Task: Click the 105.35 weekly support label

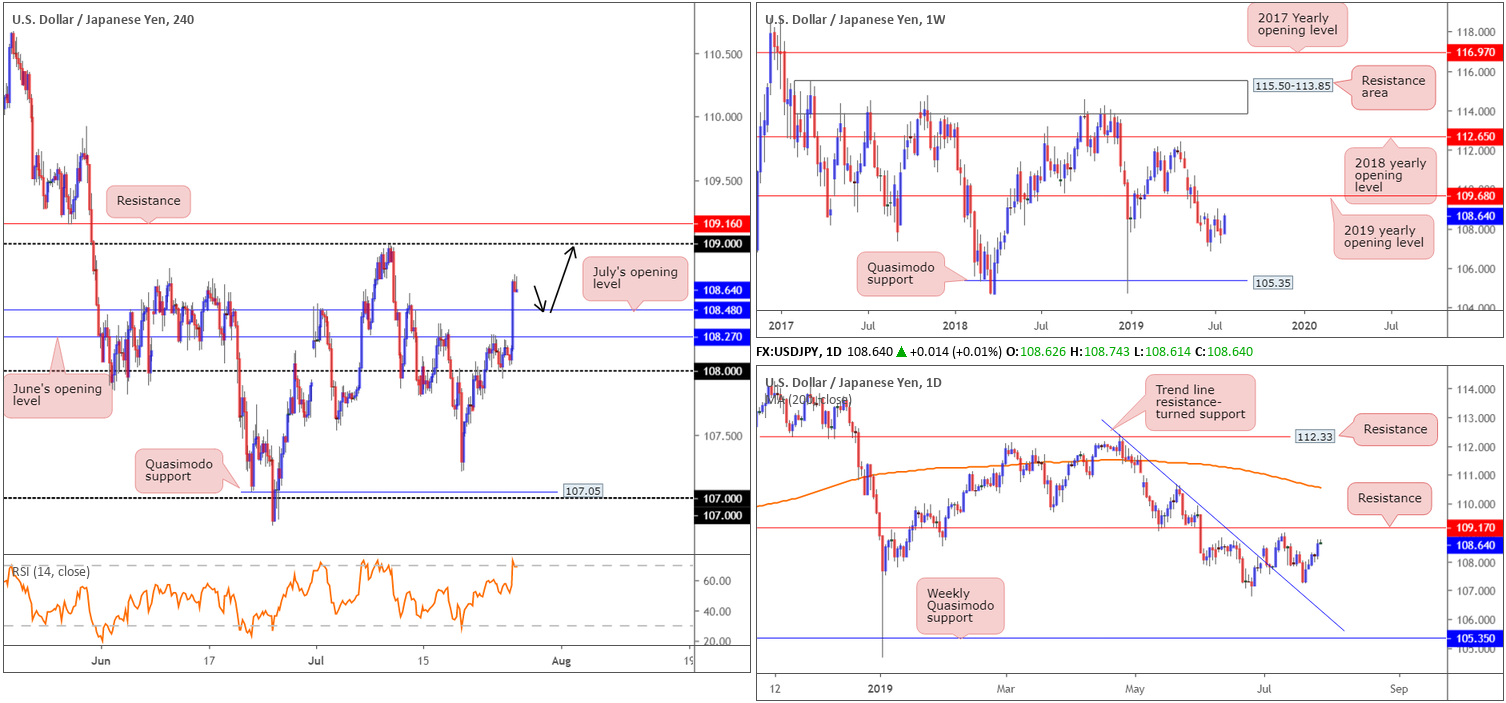Action: click(x=1273, y=283)
